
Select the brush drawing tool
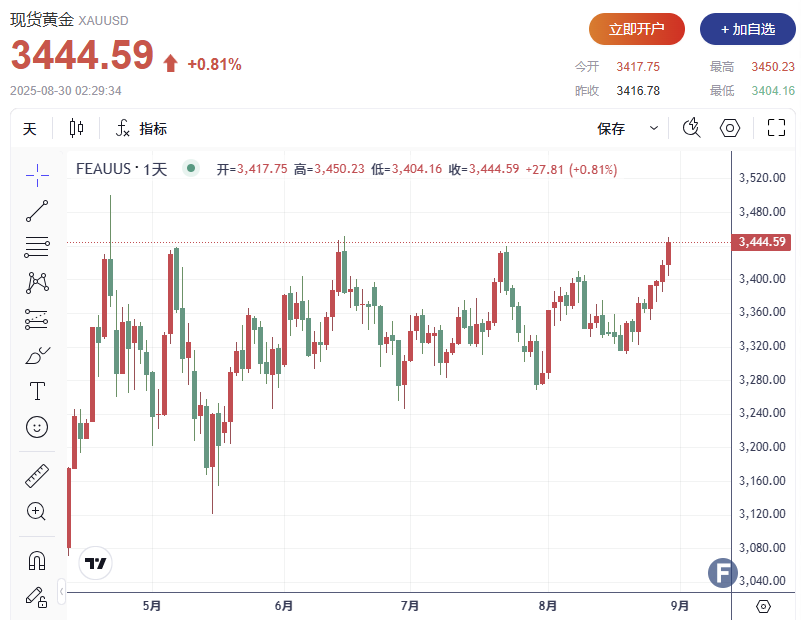pyautogui.click(x=36, y=355)
